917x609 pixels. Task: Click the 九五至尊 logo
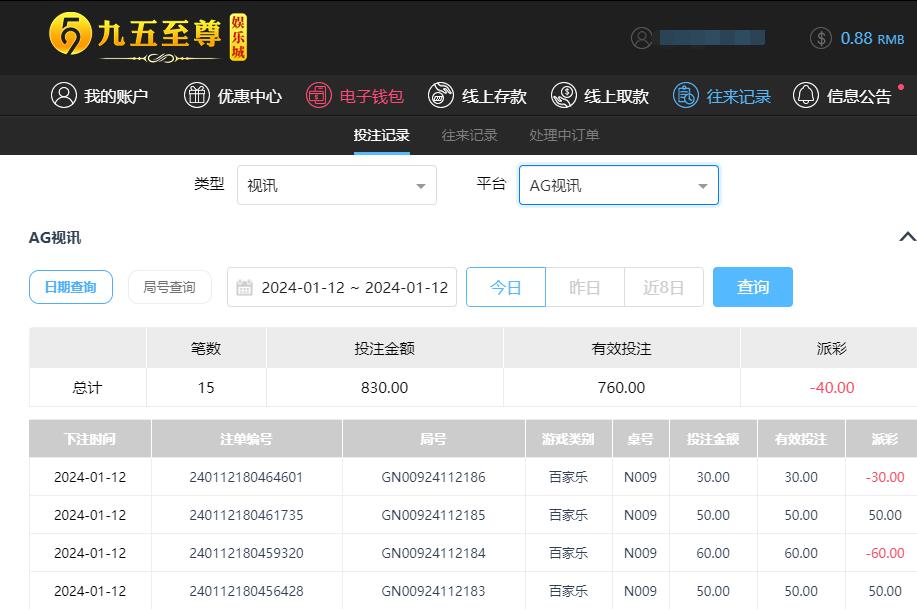pyautogui.click(x=148, y=37)
